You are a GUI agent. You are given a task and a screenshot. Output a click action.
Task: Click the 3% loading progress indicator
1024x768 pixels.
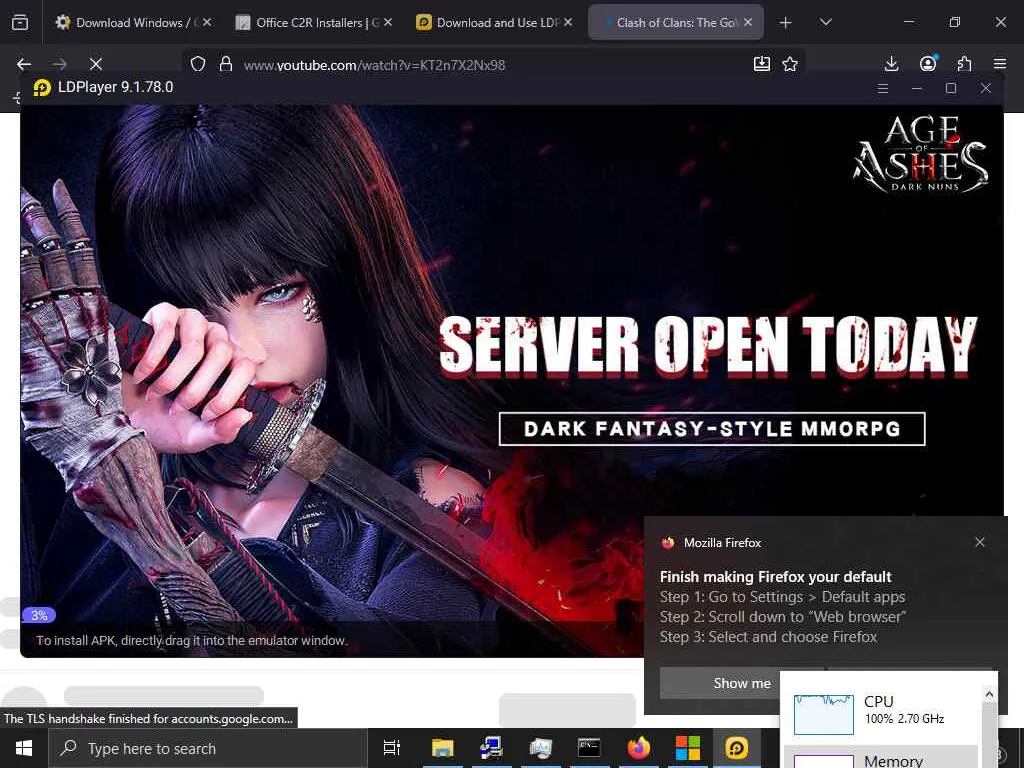pyautogui.click(x=39, y=615)
